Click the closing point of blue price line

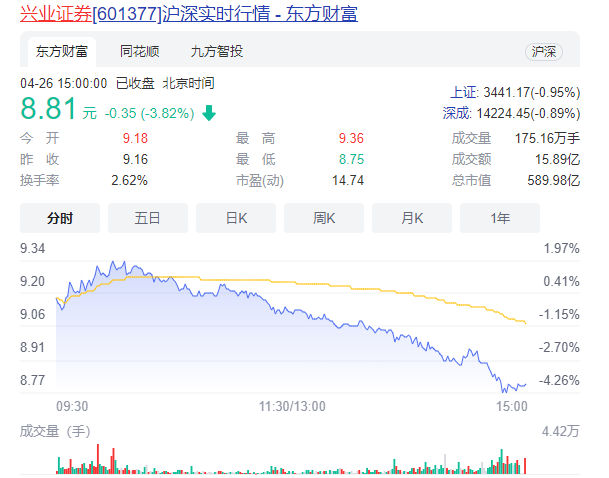click(525, 385)
